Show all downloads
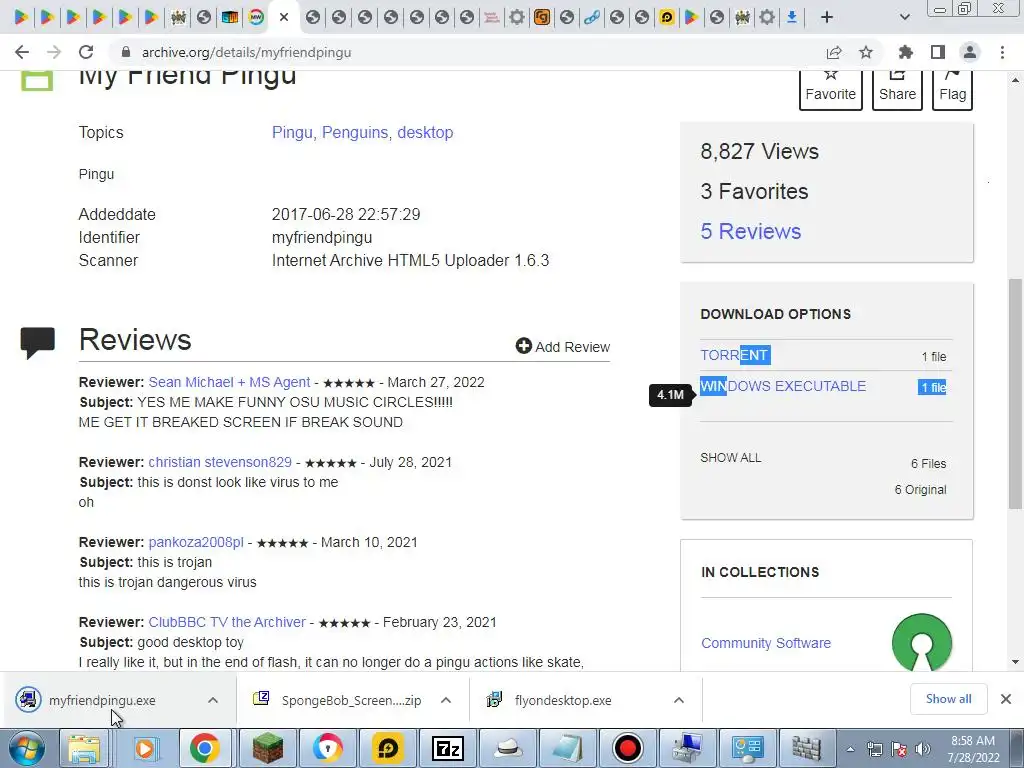The width and height of the screenshot is (1024, 768). [x=948, y=699]
